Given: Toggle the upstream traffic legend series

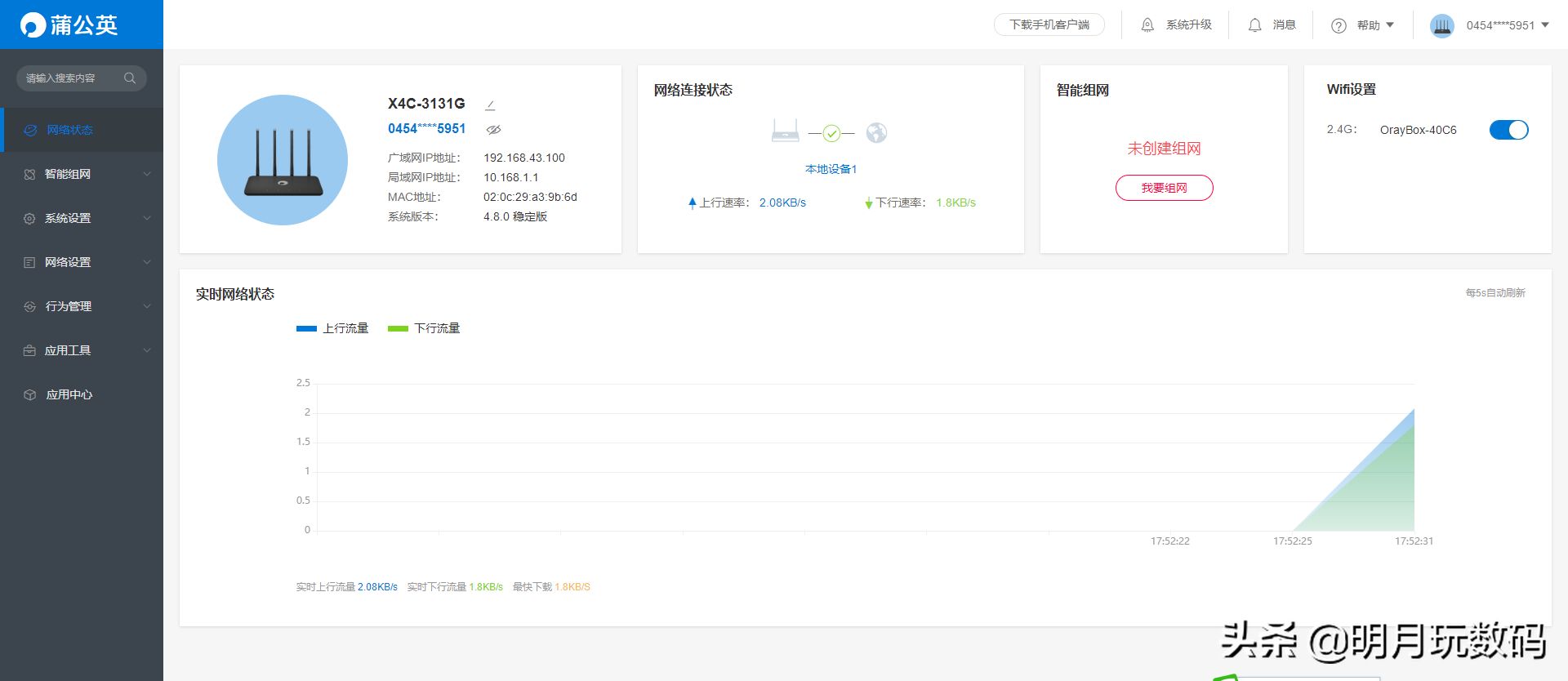Looking at the screenshot, I should 332,328.
